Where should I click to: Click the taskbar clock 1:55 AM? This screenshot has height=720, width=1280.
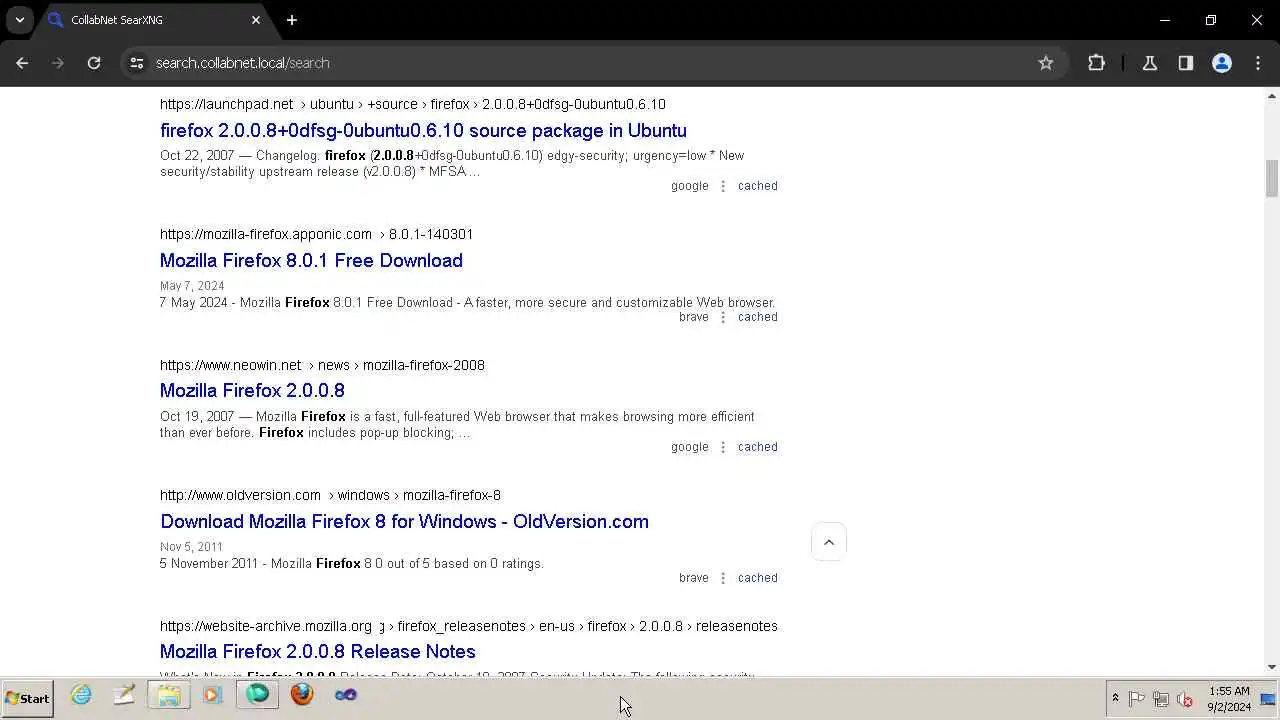(1229, 699)
